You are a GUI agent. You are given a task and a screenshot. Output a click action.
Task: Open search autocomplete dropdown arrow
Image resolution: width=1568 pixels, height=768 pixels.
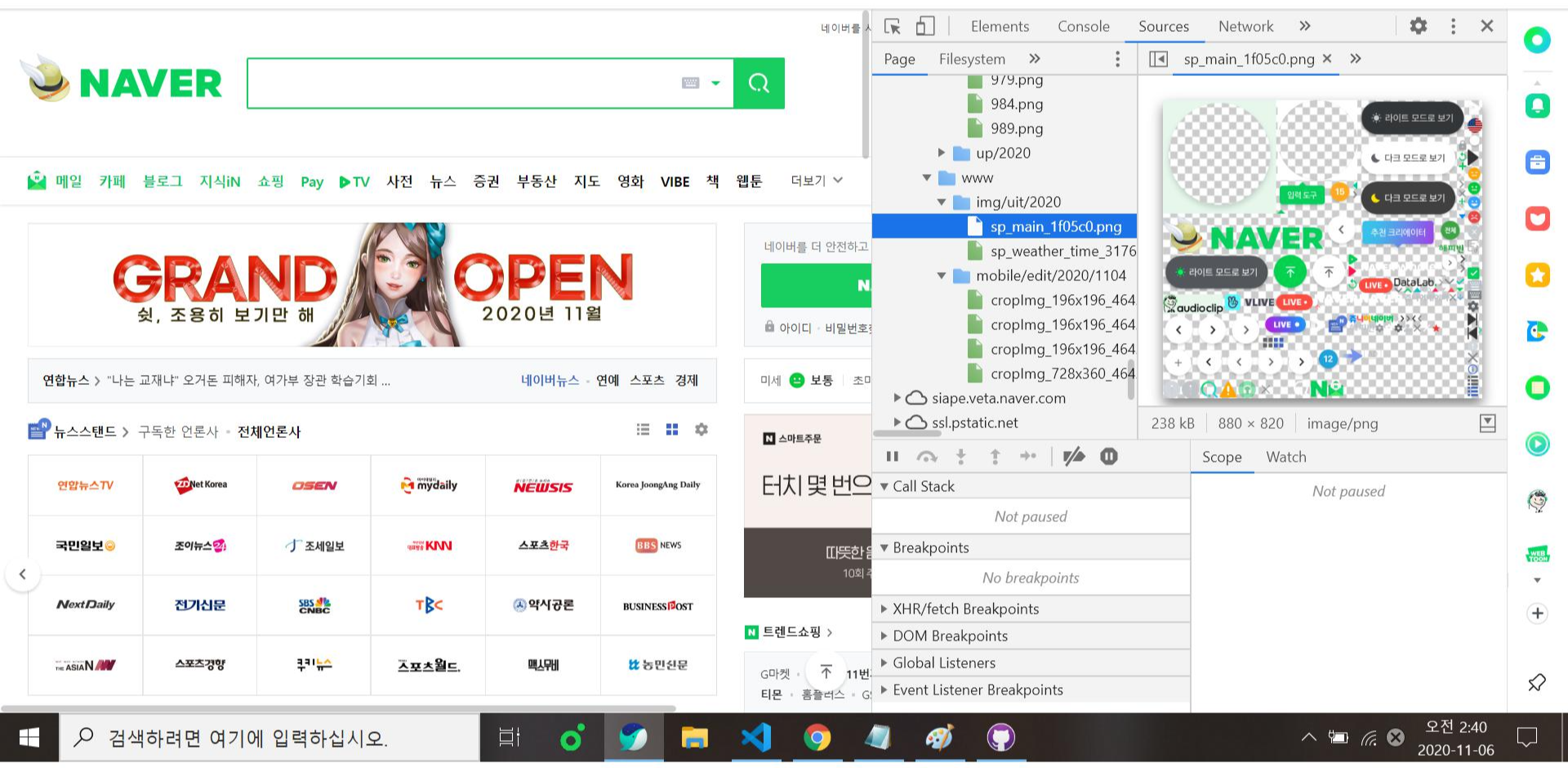pos(715,83)
